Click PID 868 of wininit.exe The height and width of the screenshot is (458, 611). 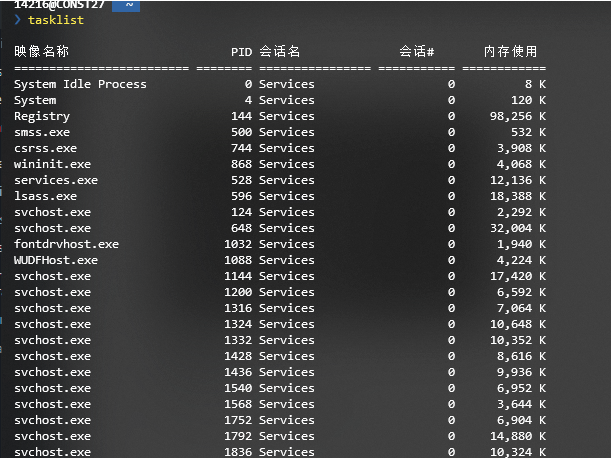[242, 164]
